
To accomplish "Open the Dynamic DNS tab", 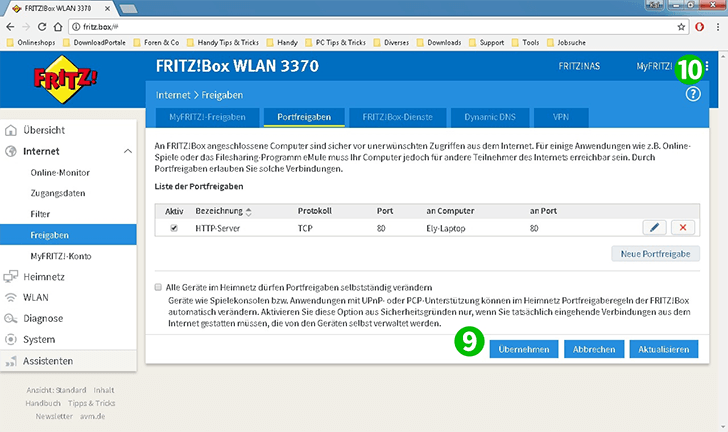I will (490, 117).
